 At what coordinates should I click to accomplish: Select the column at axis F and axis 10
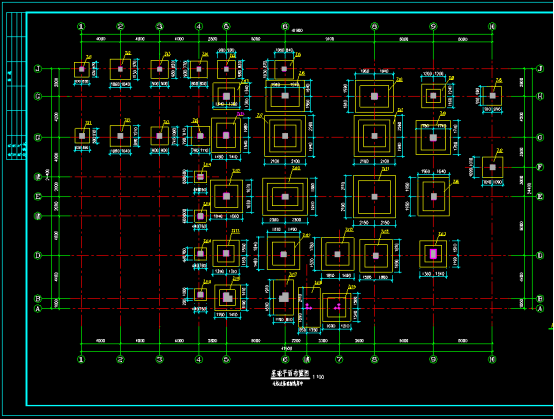coord(493,167)
